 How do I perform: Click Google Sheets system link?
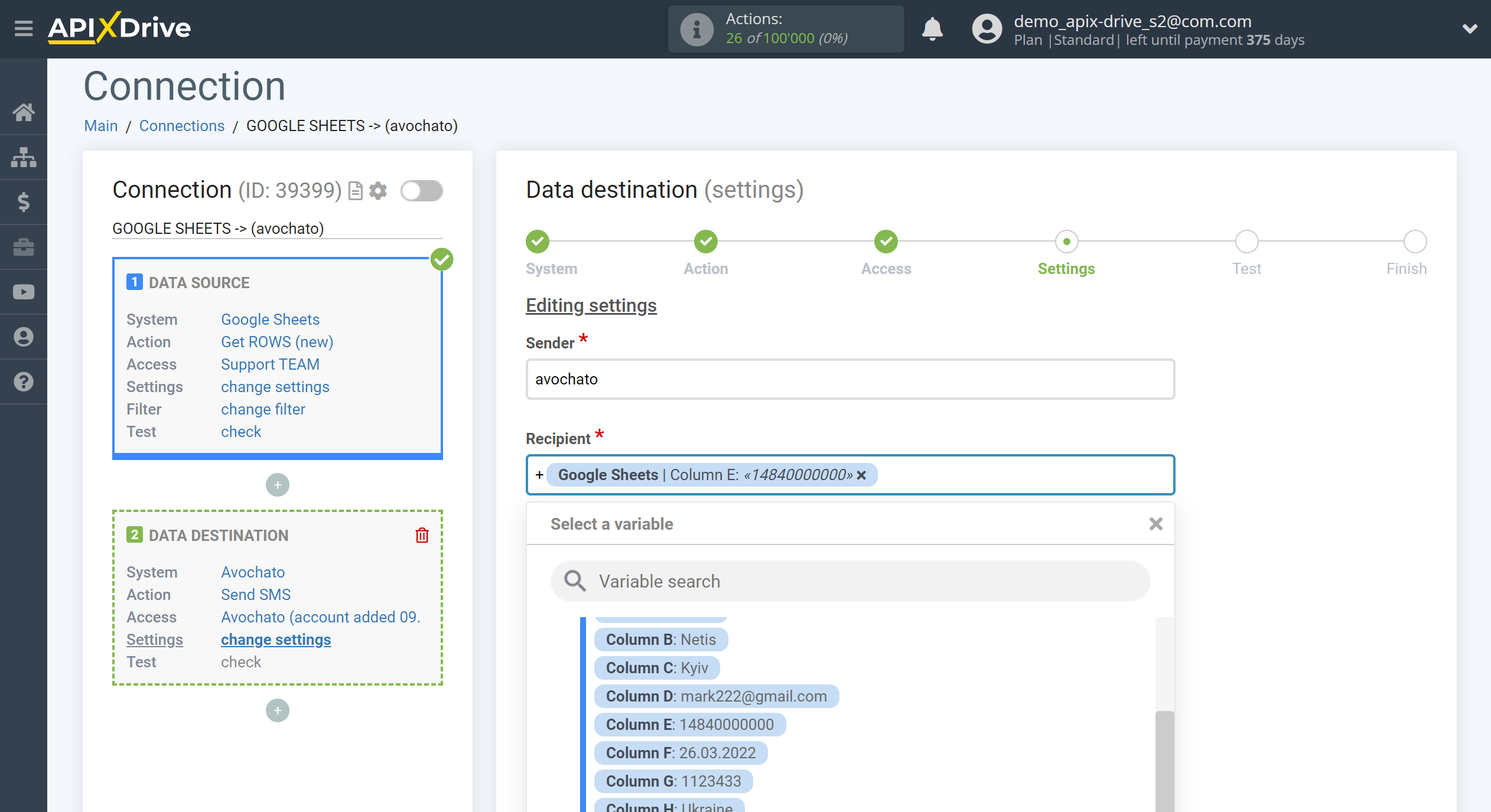tap(270, 319)
